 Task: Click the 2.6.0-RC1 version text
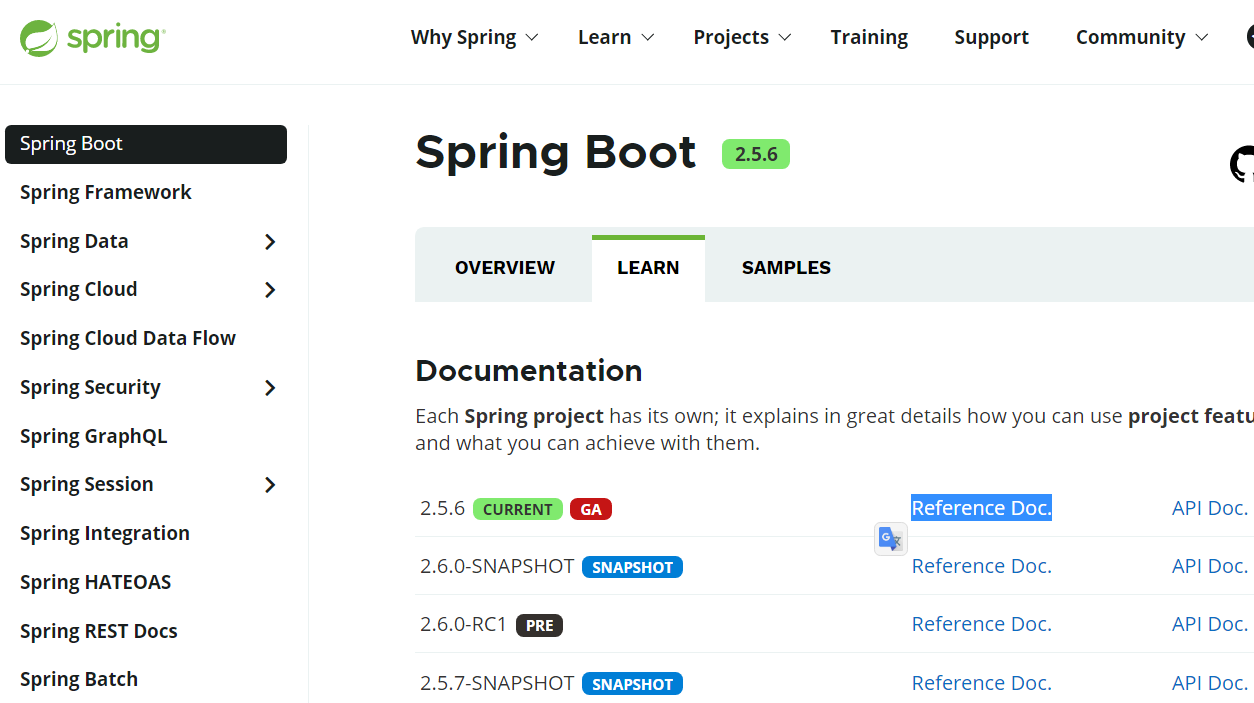[x=463, y=624]
